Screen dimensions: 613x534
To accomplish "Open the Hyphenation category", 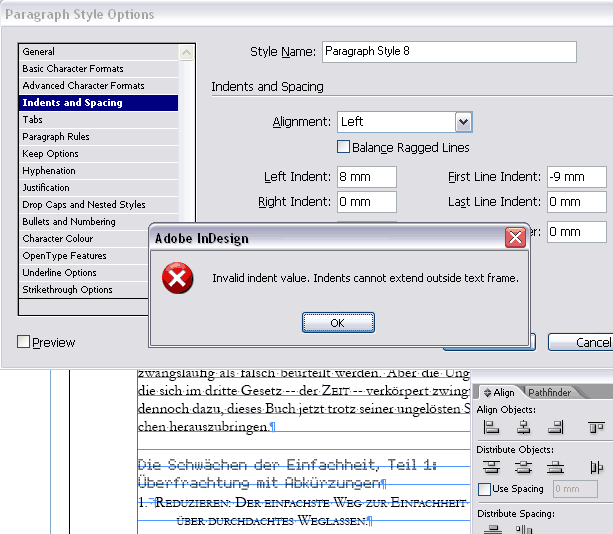I will click(99, 171).
